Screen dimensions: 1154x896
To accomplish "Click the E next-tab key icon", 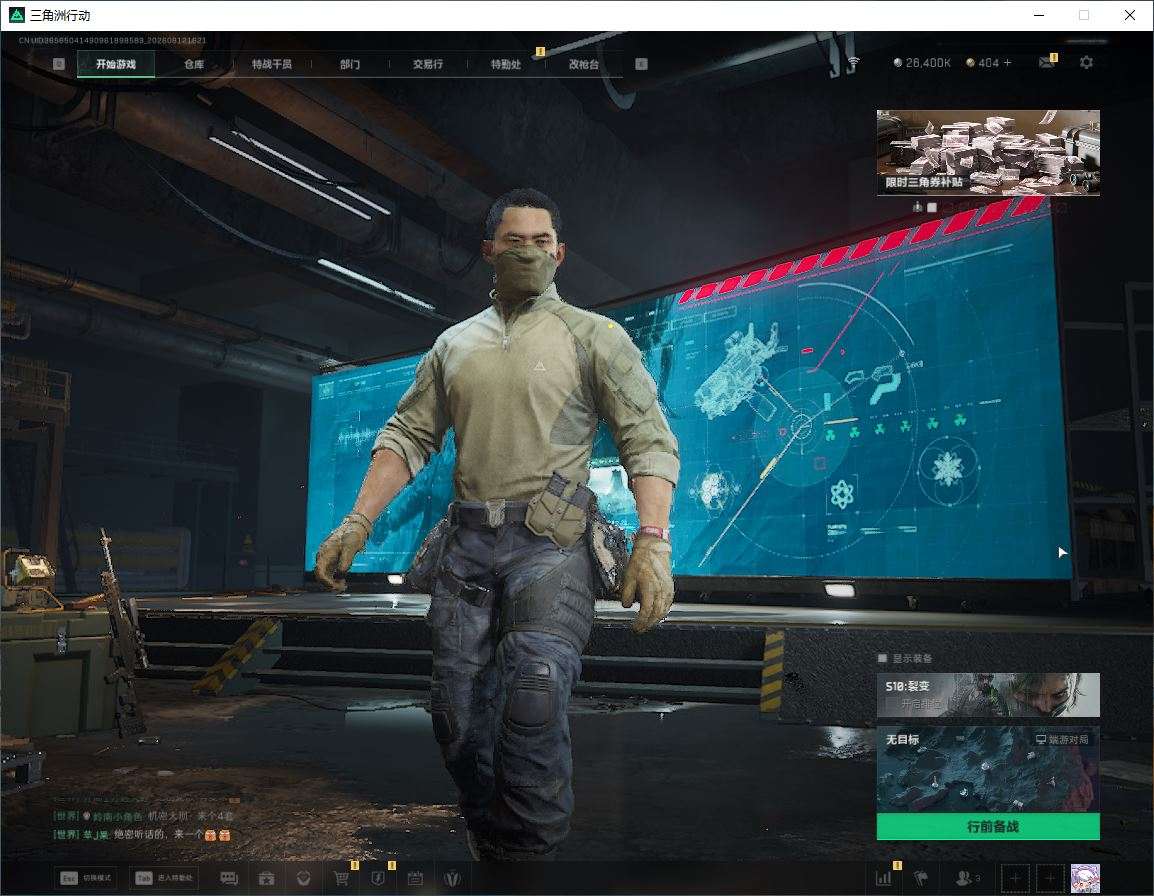I will tap(641, 64).
